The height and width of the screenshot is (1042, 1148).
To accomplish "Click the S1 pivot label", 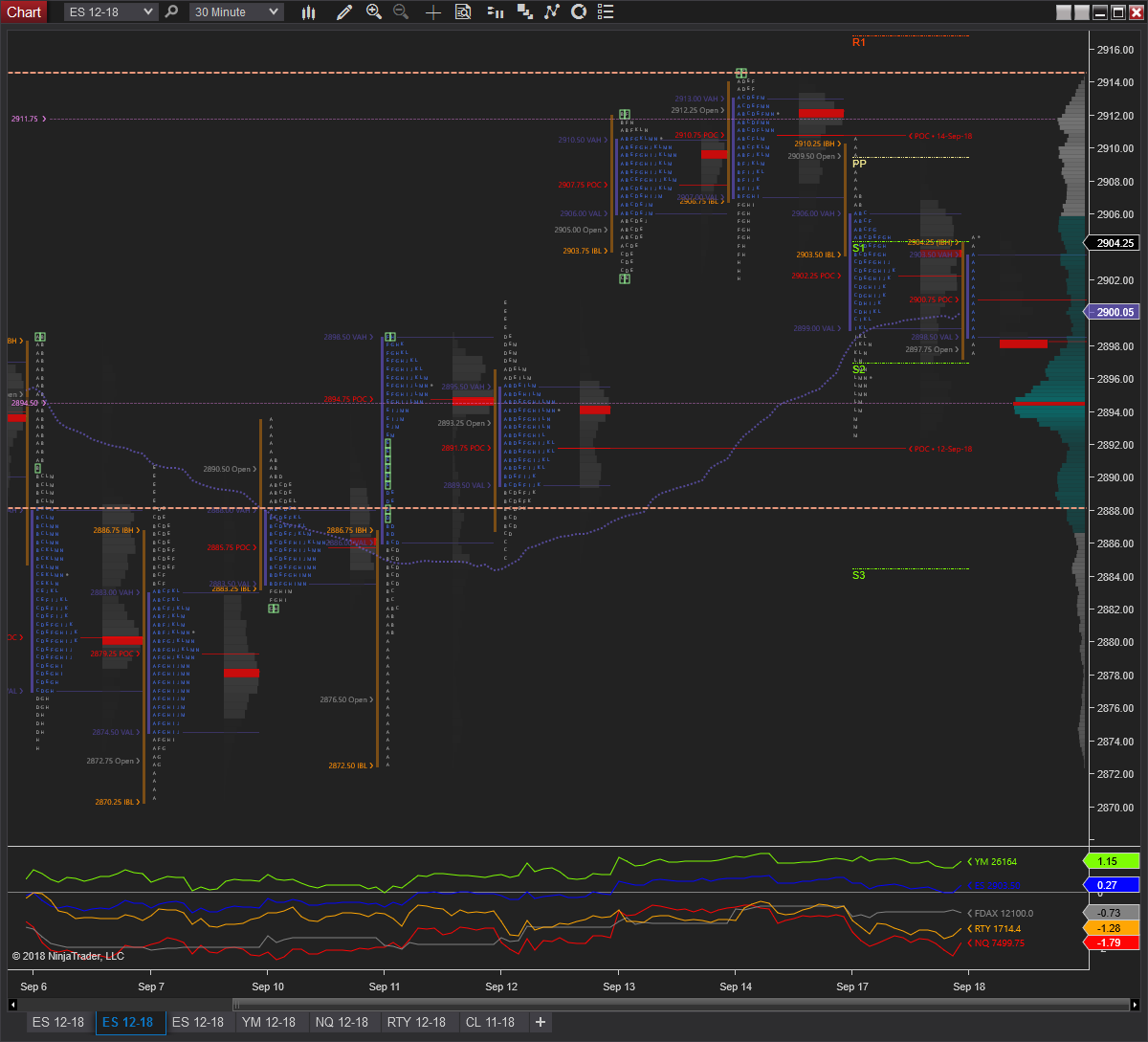I will click(x=859, y=248).
